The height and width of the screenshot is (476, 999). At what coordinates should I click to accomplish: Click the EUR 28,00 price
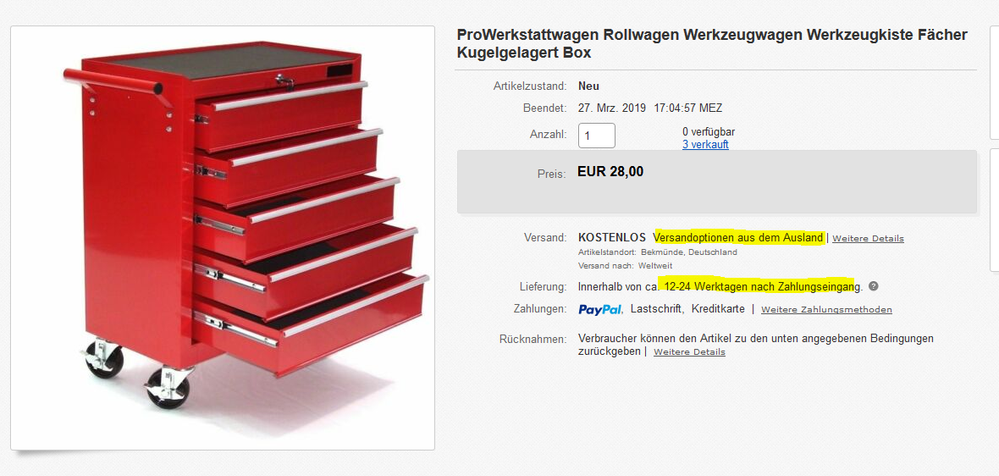pyautogui.click(x=610, y=171)
